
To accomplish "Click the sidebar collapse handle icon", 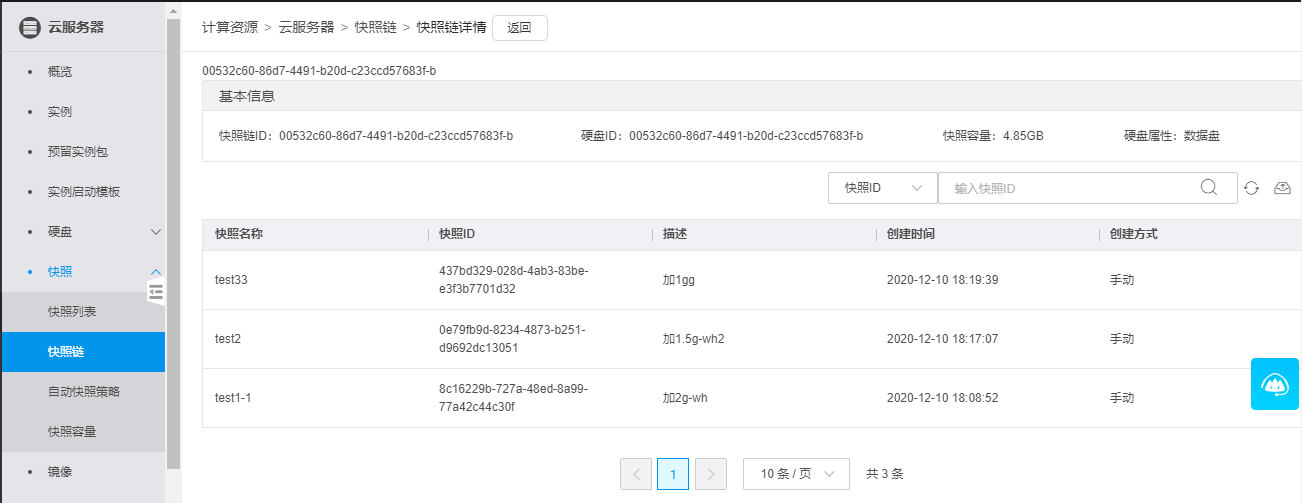I will pyautogui.click(x=155, y=292).
